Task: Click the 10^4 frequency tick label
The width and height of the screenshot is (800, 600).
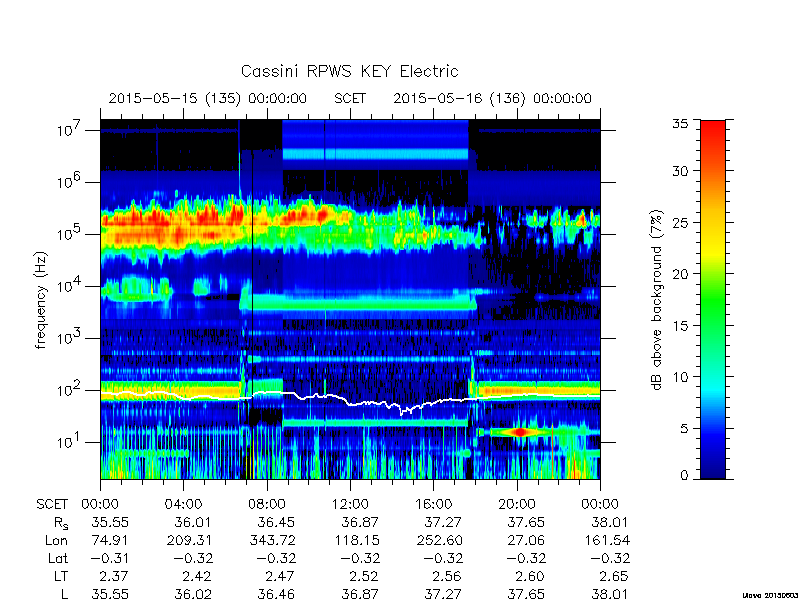Action: [70, 285]
